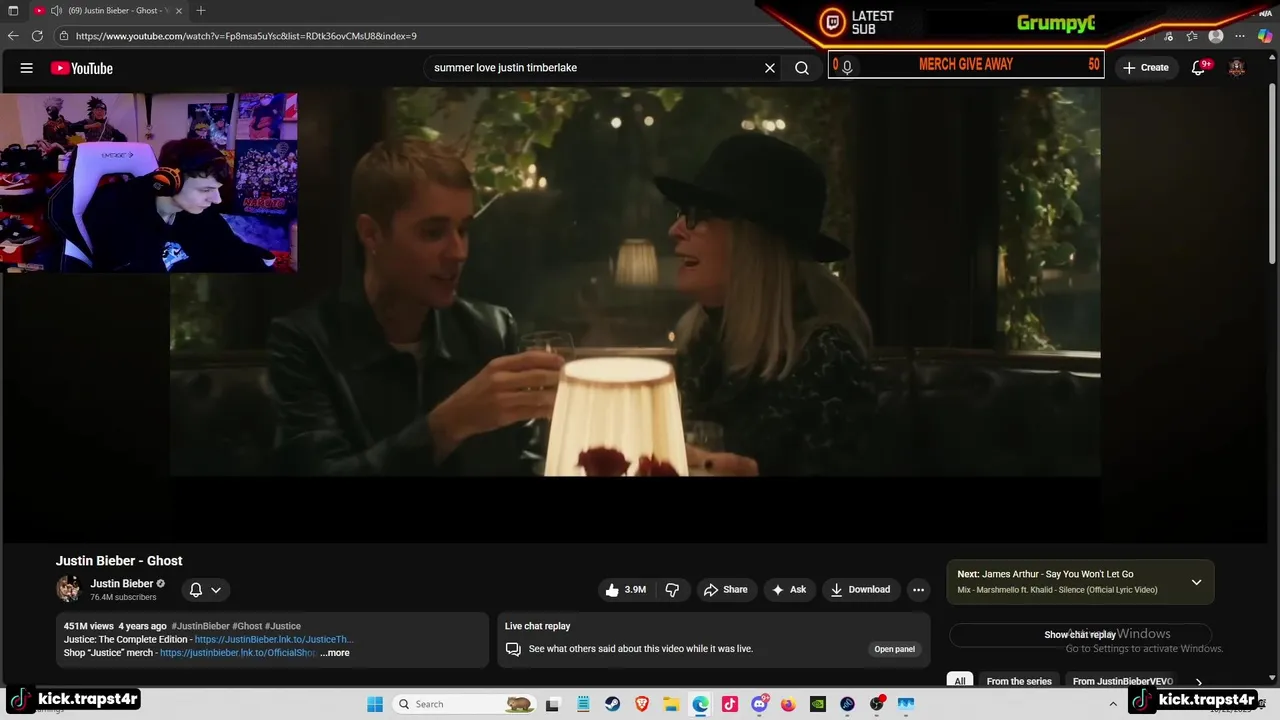The width and height of the screenshot is (1280, 720).
Task: Clear the search box text
Action: point(770,68)
